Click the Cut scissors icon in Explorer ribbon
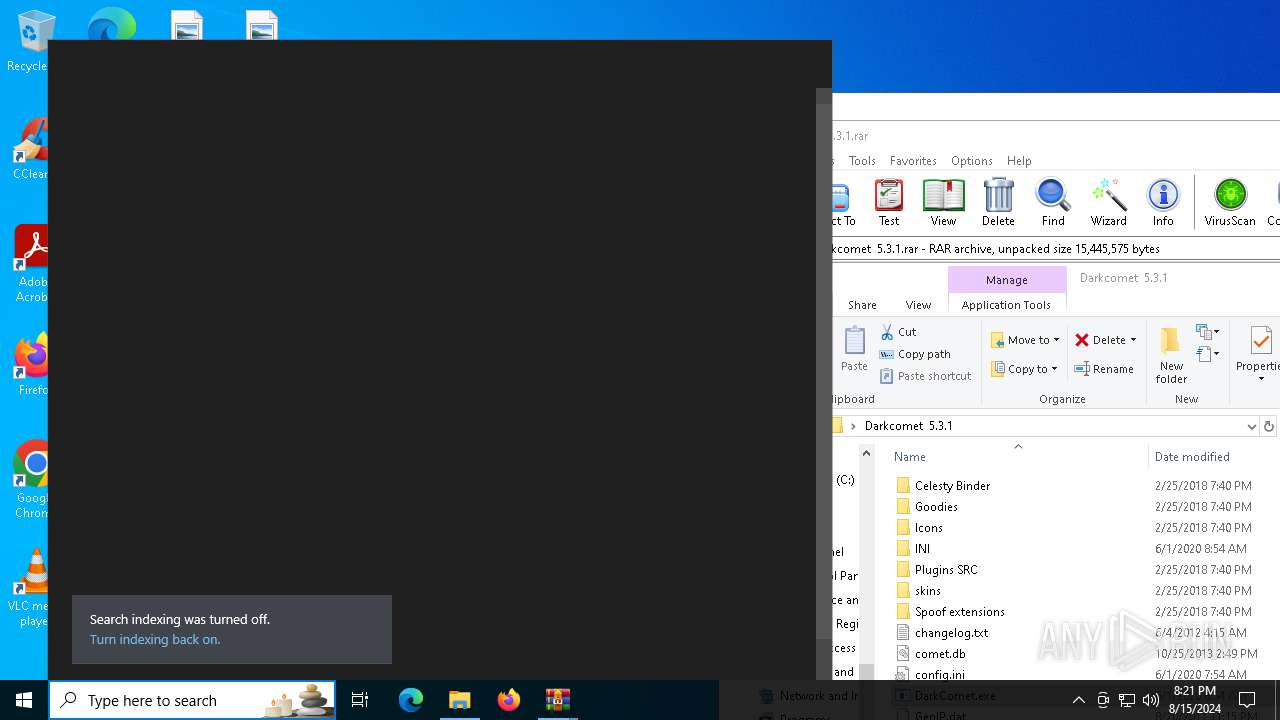Viewport: 1280px width, 720px height. (x=898, y=332)
